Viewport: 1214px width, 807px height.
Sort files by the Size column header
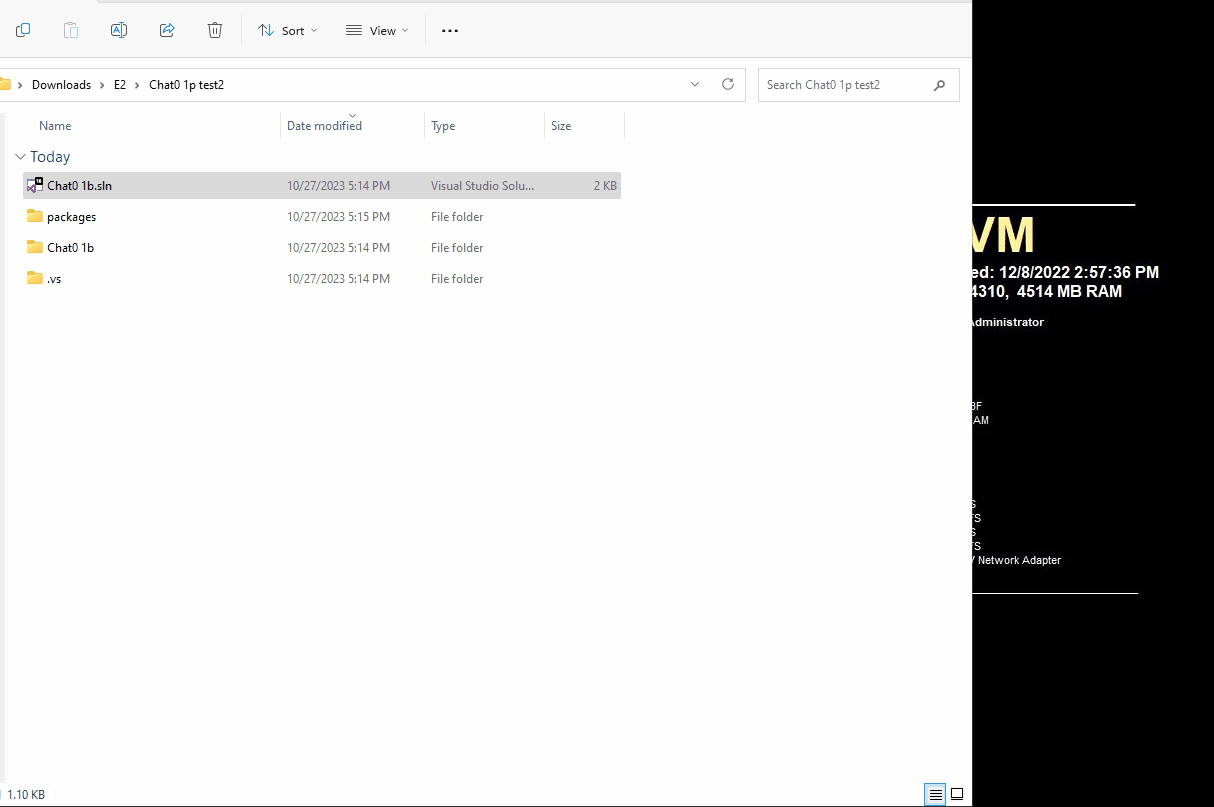pyautogui.click(x=561, y=125)
